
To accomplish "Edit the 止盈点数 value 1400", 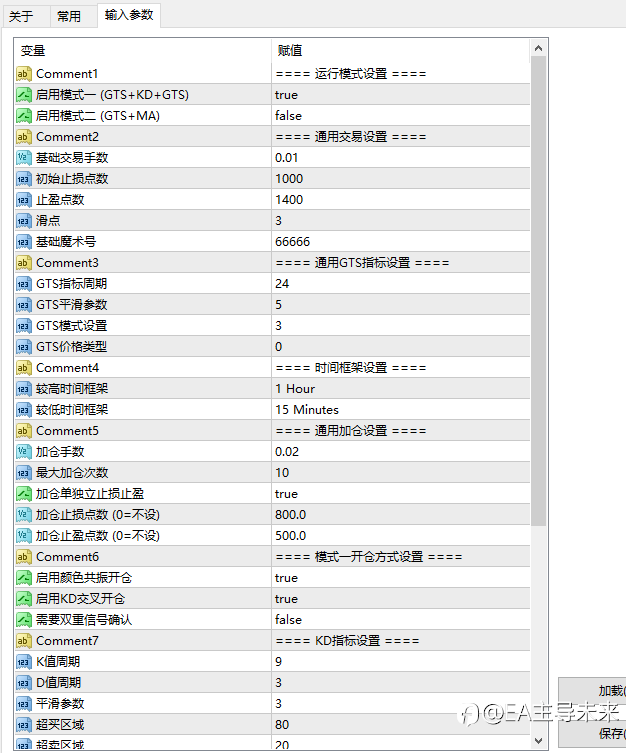I will coord(401,200).
